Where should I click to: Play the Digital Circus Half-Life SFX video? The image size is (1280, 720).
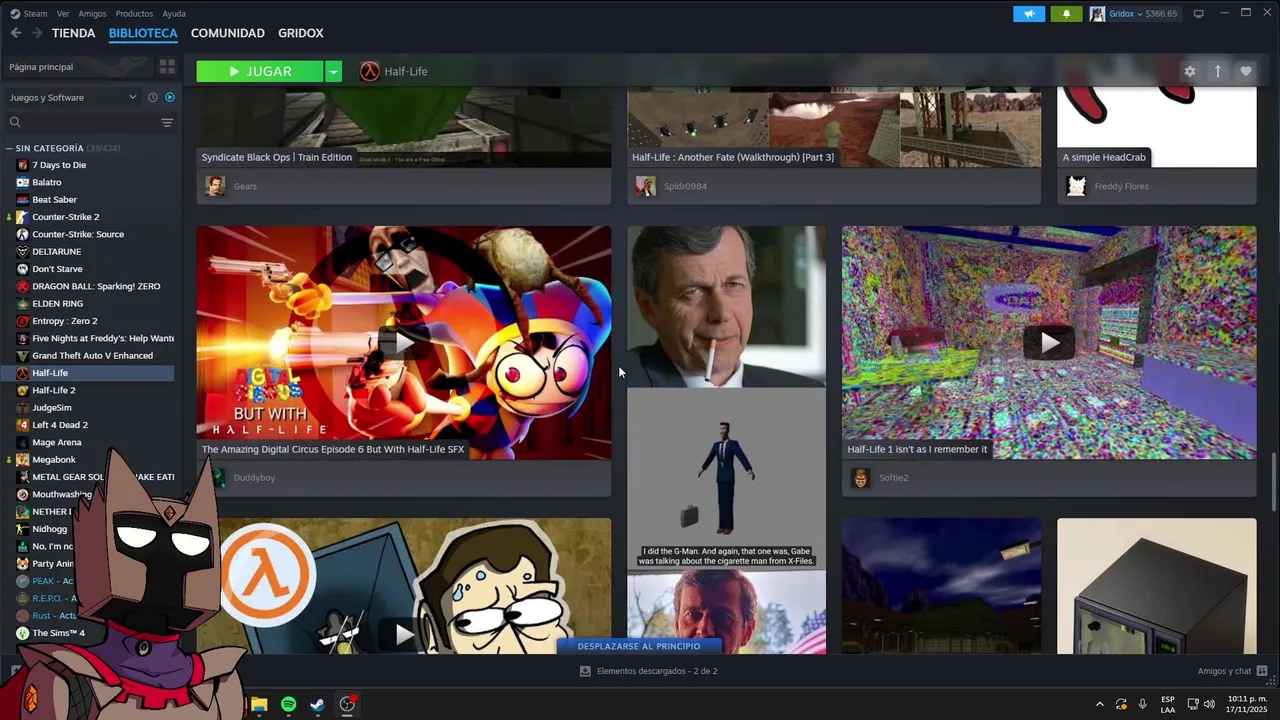404,343
